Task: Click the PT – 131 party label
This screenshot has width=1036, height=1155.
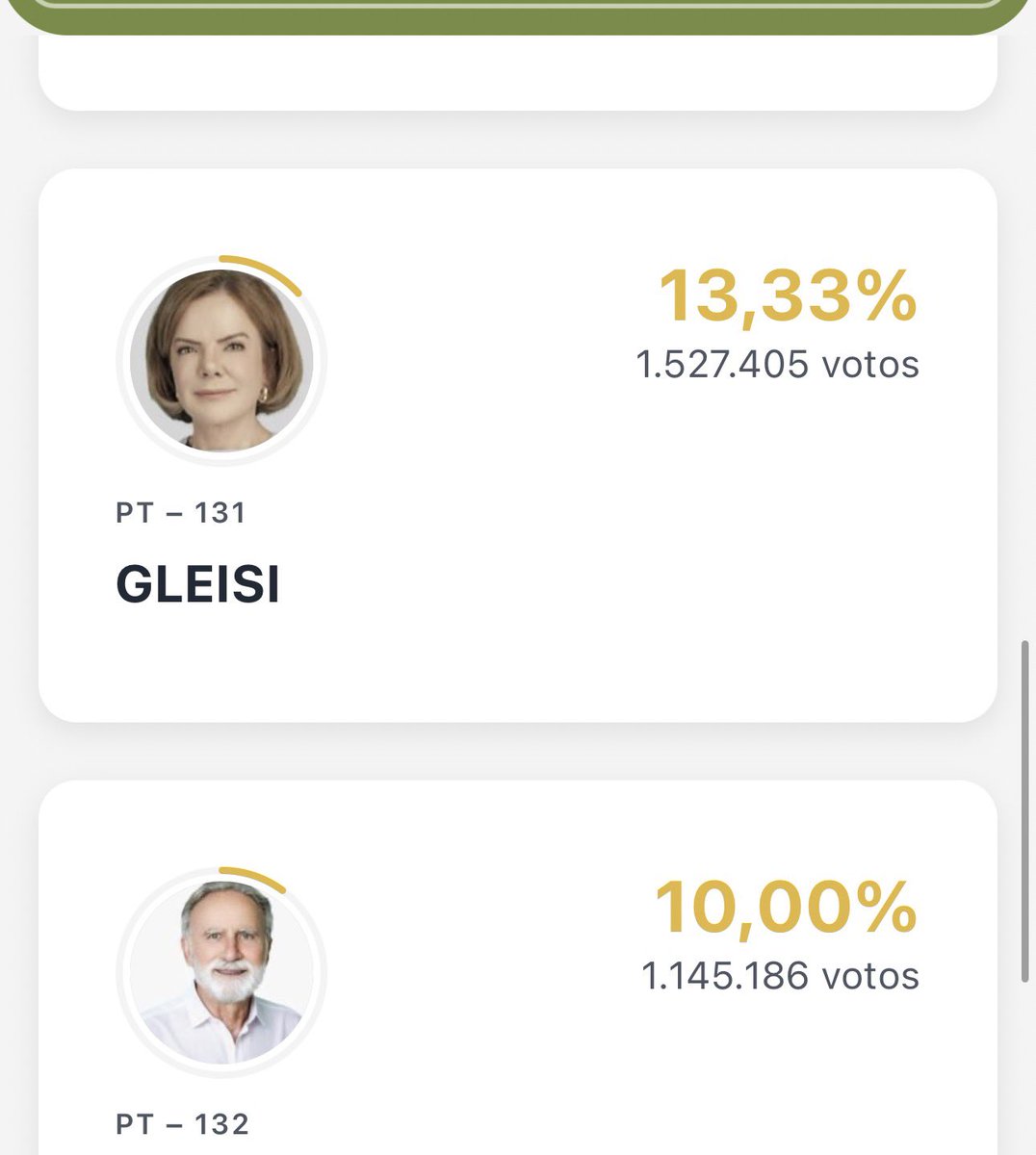Action: 181,513
